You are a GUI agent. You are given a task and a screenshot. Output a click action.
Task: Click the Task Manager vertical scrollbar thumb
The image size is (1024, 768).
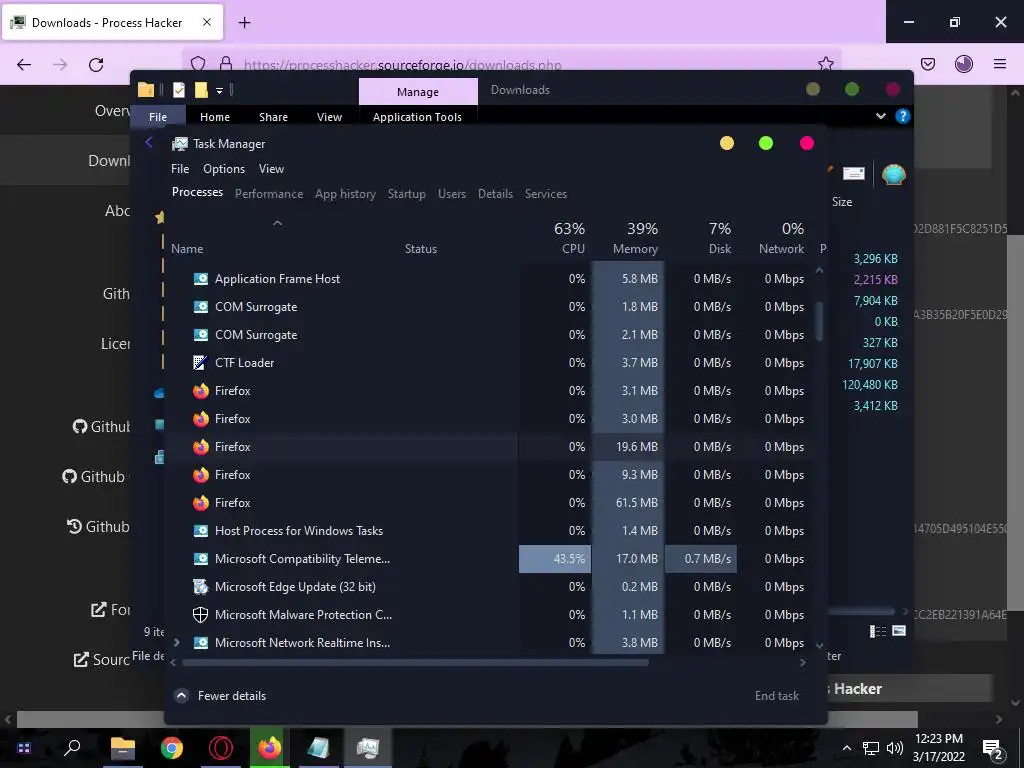[x=819, y=321]
